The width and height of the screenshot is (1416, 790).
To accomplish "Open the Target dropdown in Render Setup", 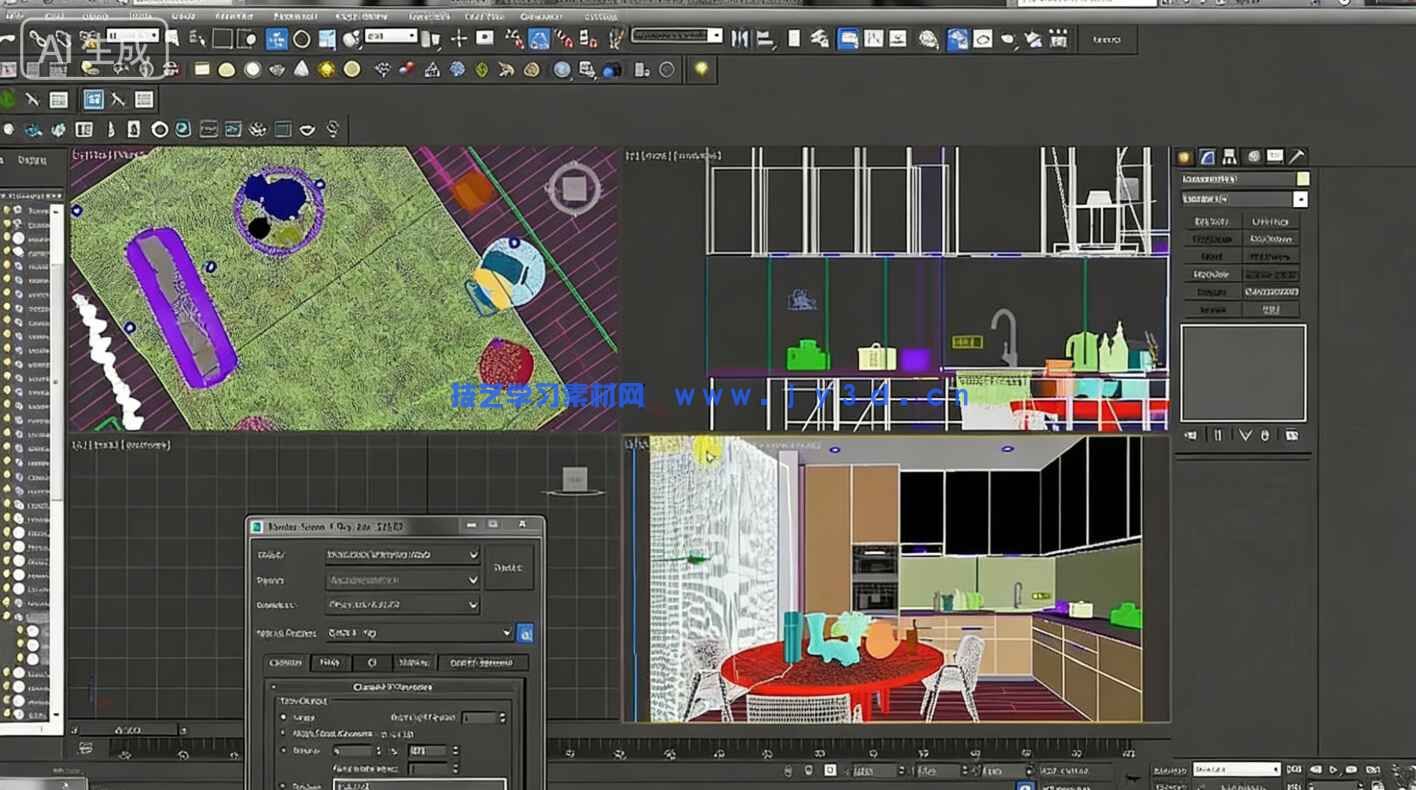I will [400, 555].
